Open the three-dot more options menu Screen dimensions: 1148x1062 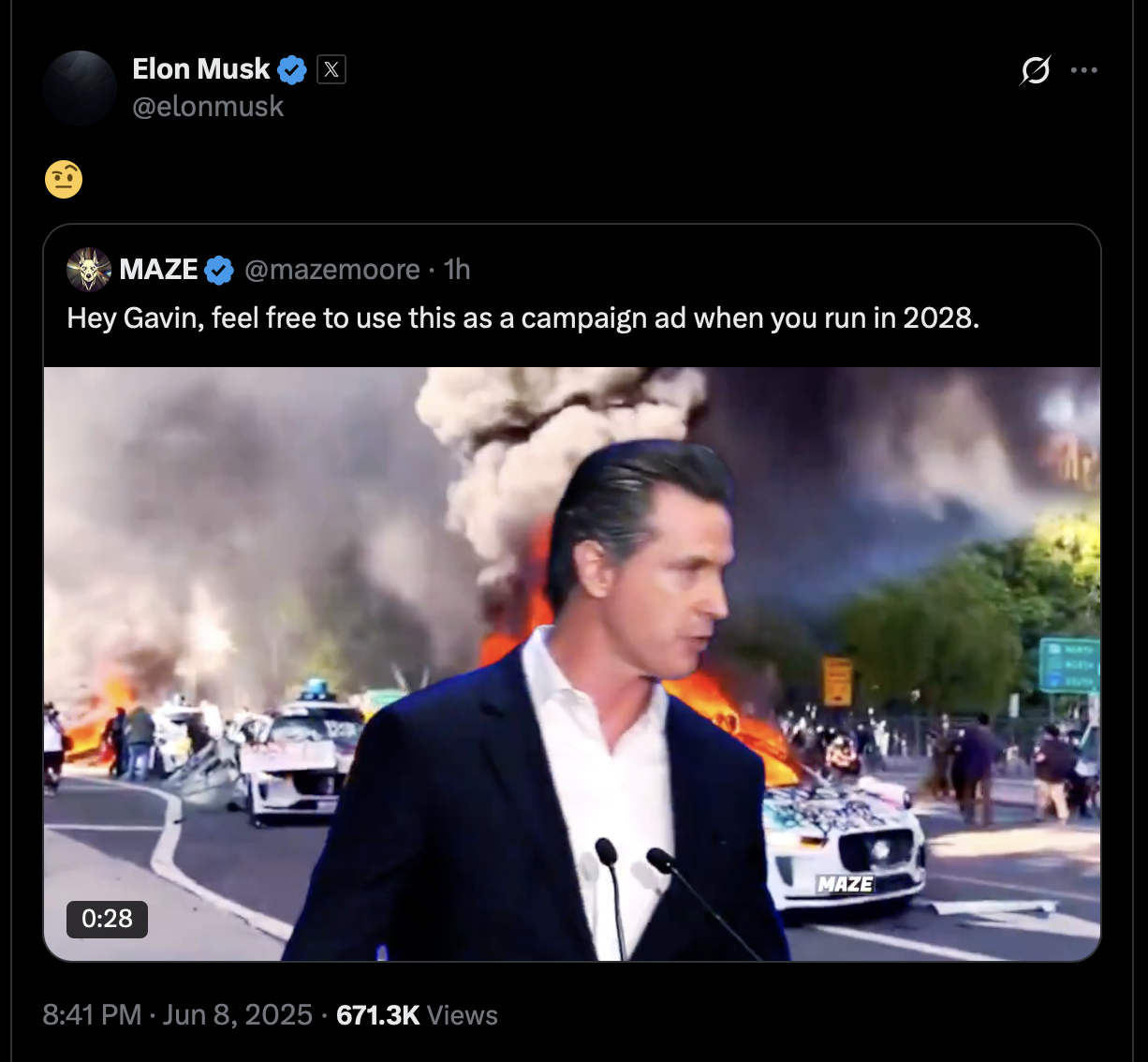pos(1083,70)
